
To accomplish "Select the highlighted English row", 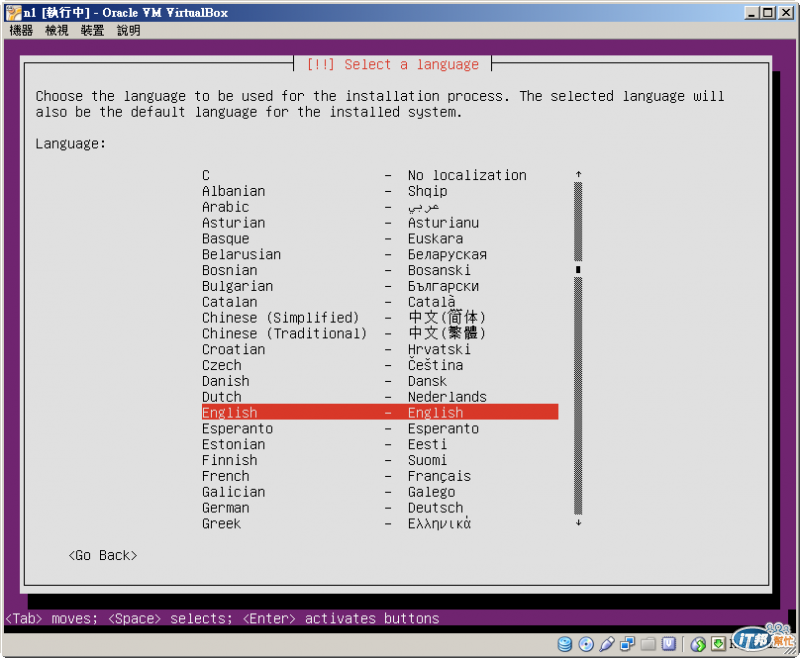I will pos(380,412).
